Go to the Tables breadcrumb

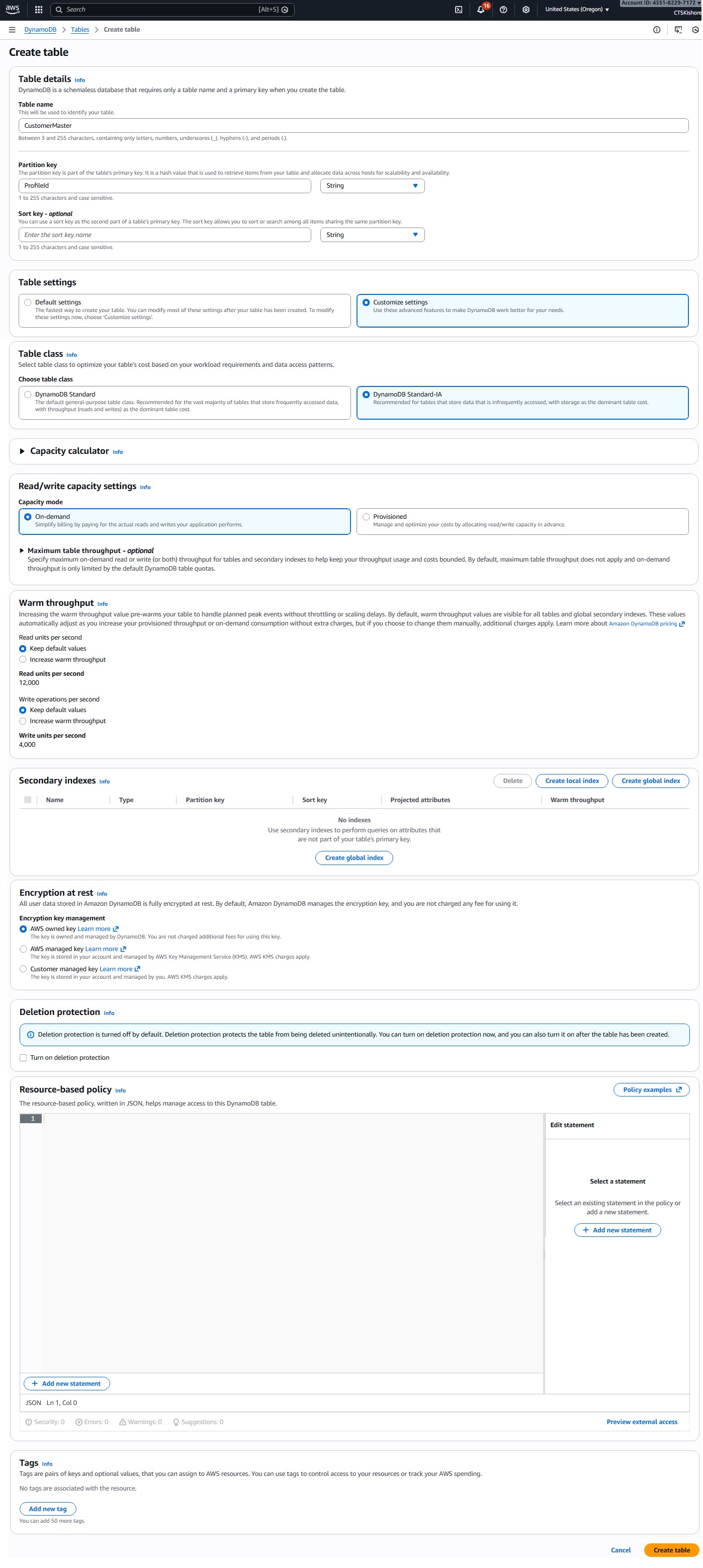79,30
